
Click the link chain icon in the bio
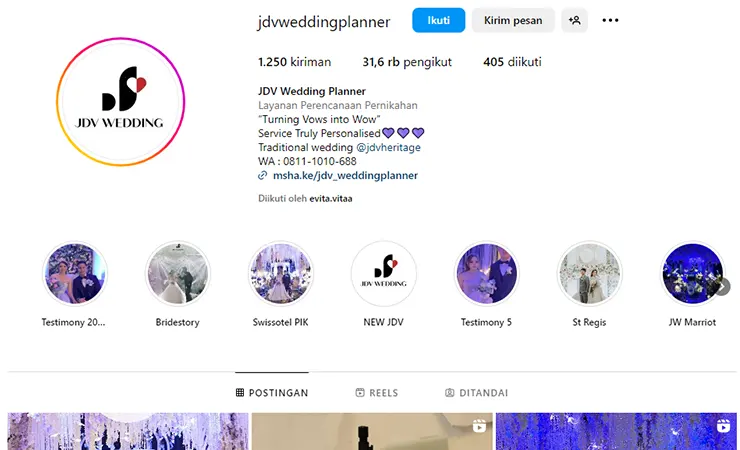click(x=262, y=175)
